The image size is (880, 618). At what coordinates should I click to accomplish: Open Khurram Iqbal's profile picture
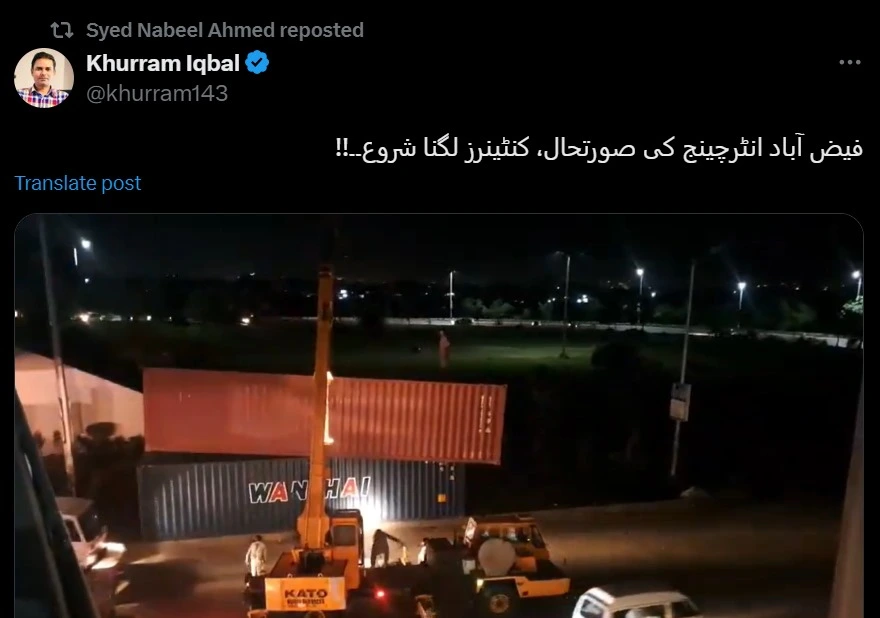coord(44,78)
